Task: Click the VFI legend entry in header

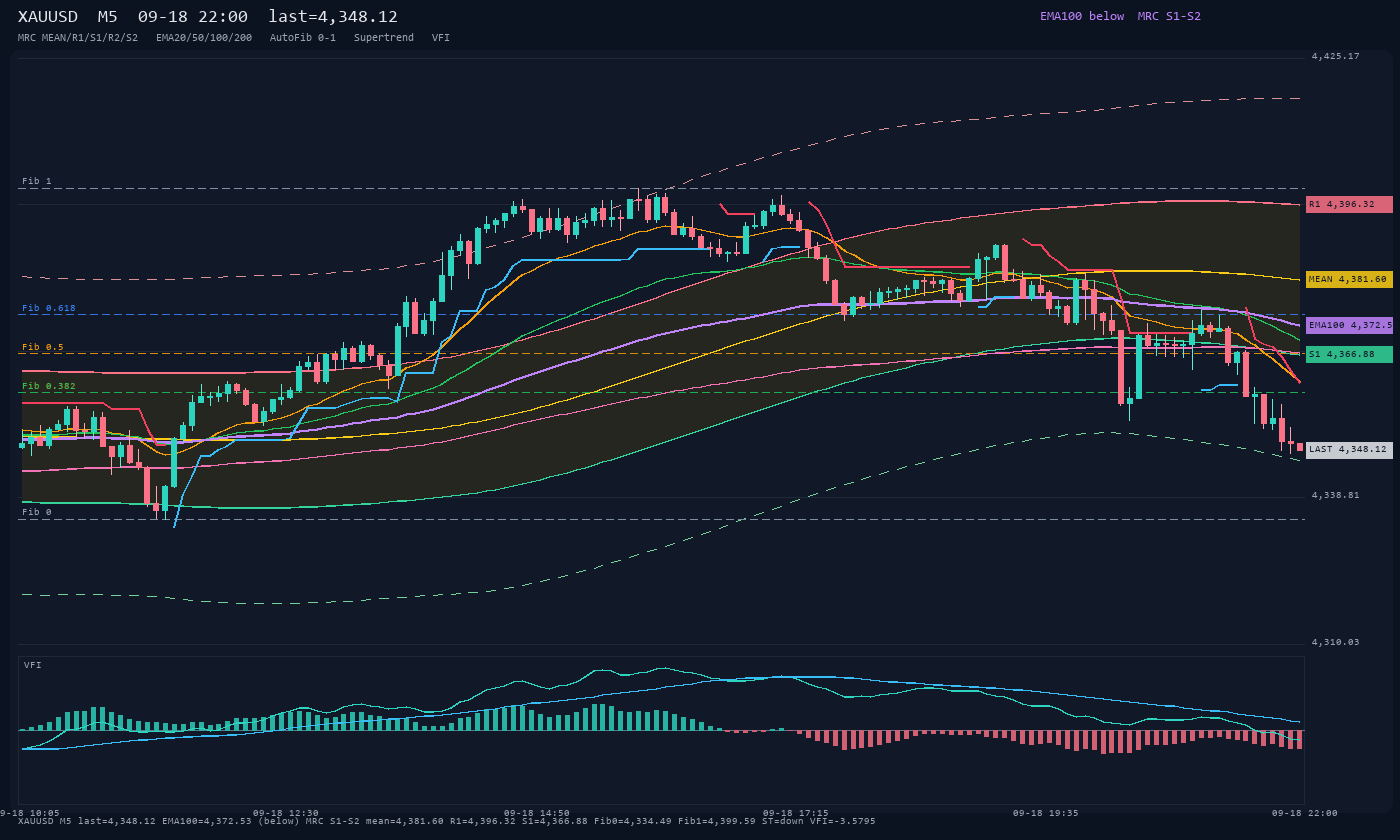Action: click(441, 38)
